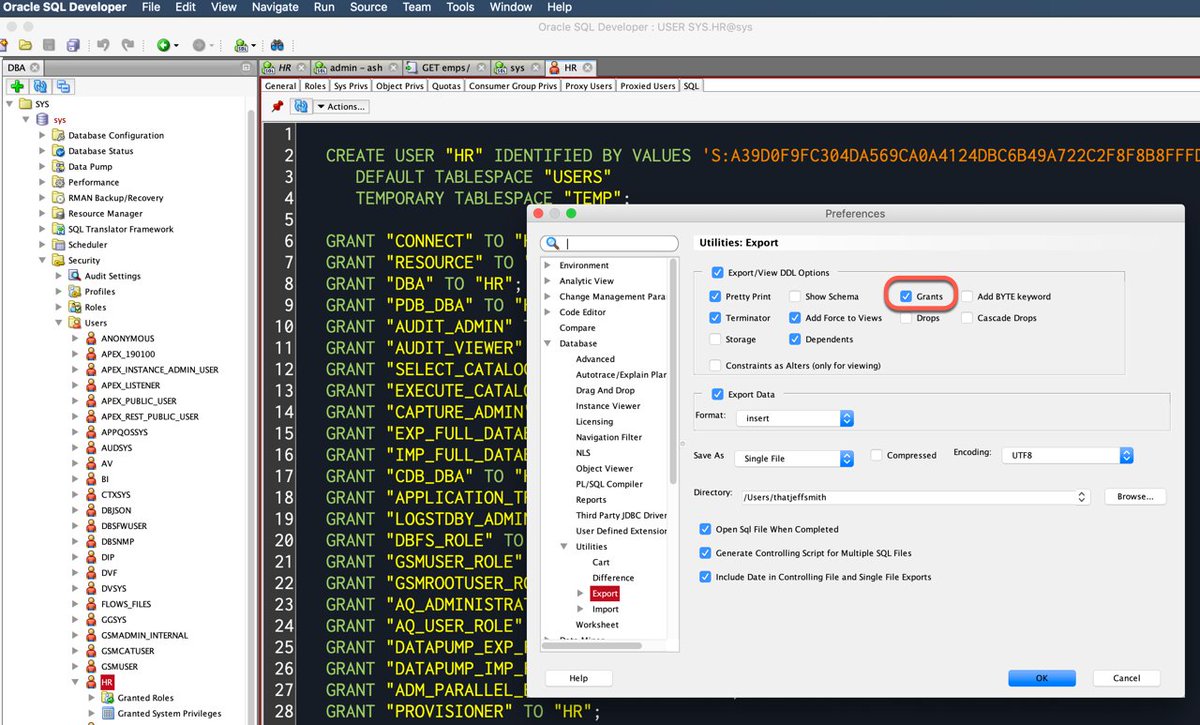
Task: Toggle Add Force to Views
Action: point(795,318)
